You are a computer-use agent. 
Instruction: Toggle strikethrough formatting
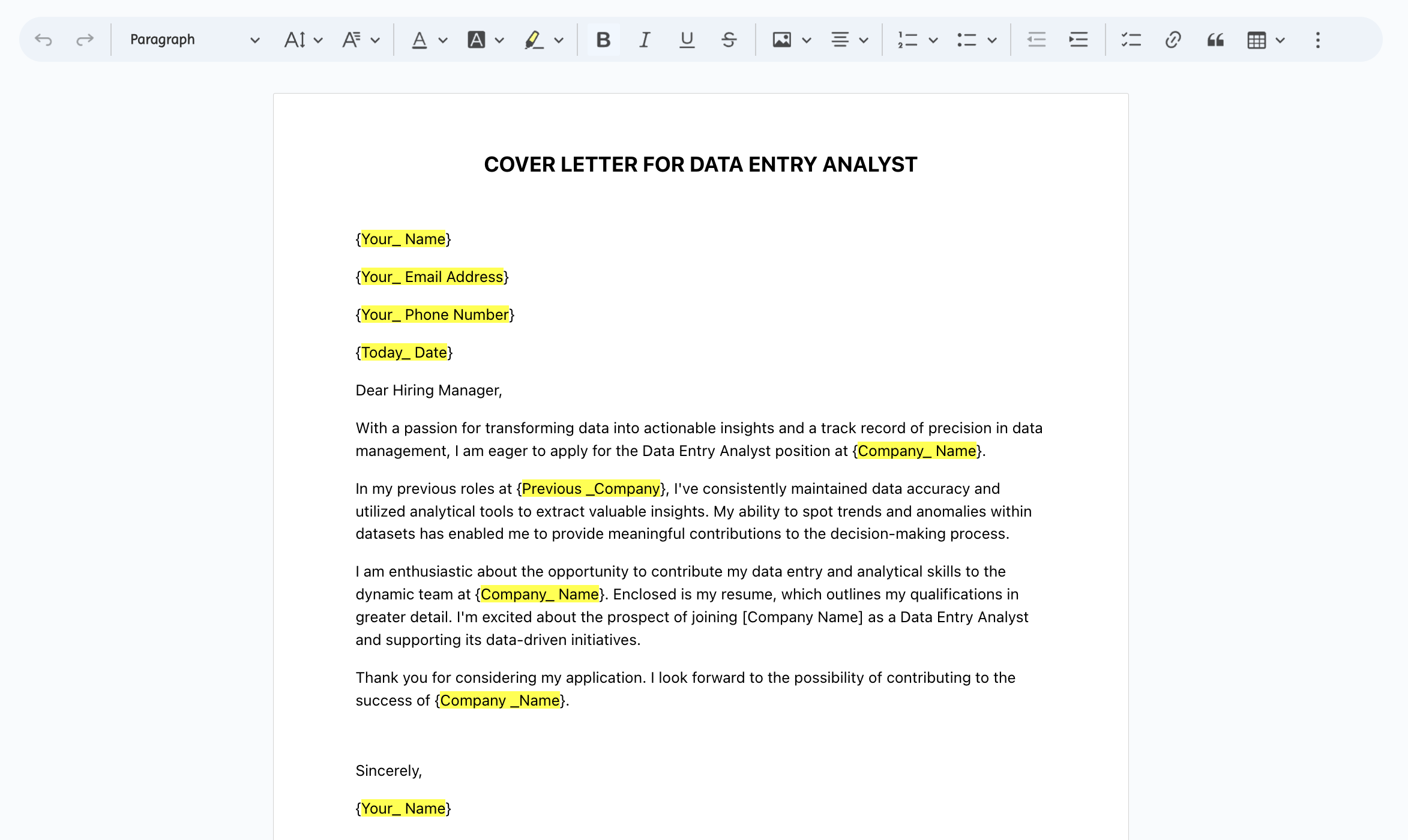(x=729, y=40)
